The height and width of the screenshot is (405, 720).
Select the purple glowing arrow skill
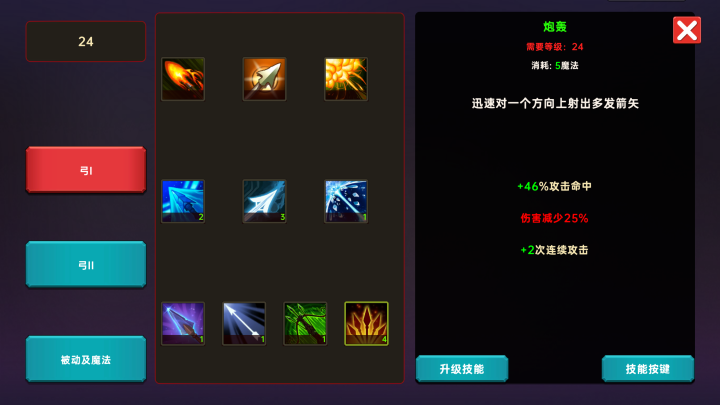click(x=183, y=323)
